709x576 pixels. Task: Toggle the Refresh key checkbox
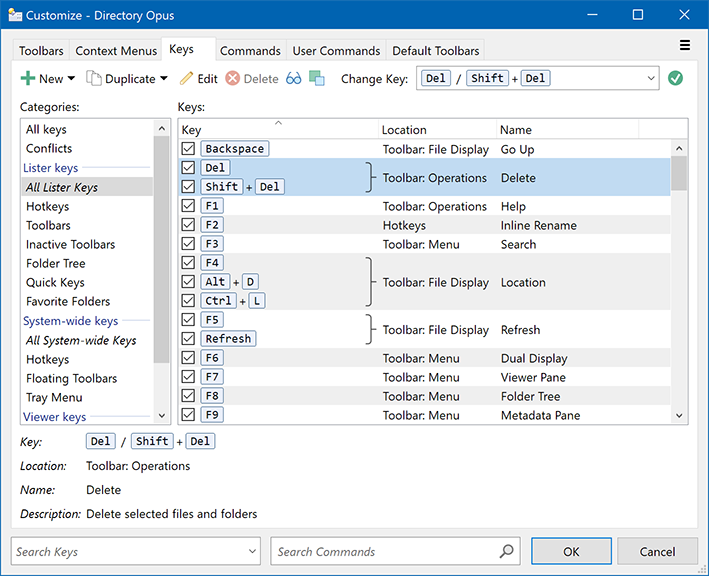pyautogui.click(x=188, y=339)
